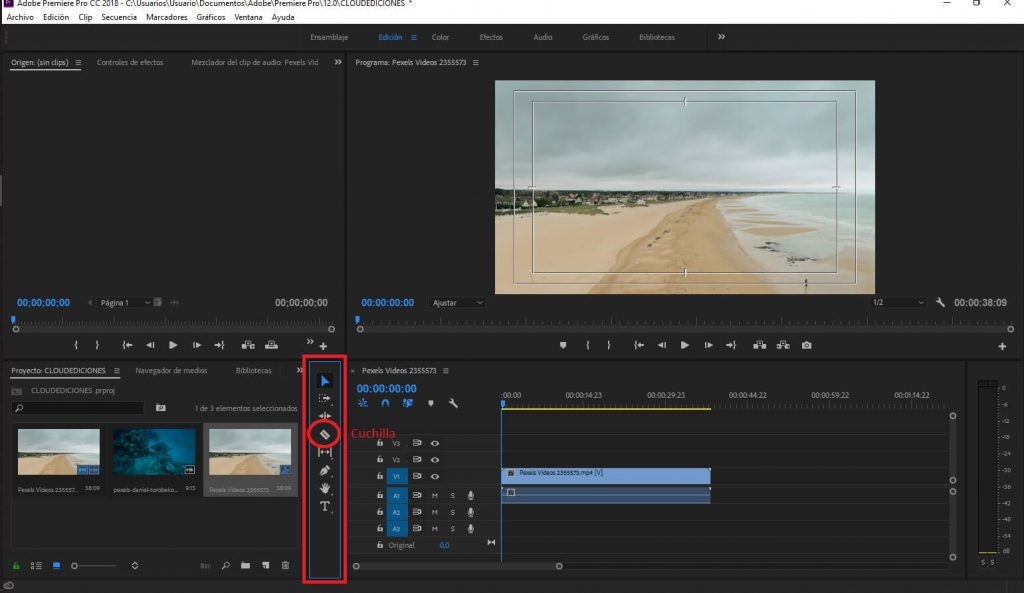Viewport: 1024px width, 593px height.
Task: Select the Razor (Cuchilla) tool
Action: click(x=325, y=434)
